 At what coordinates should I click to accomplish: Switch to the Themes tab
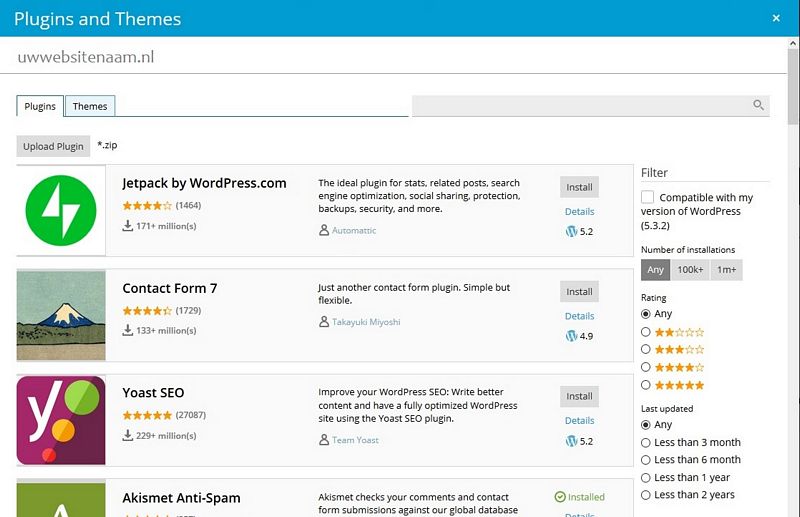tap(90, 106)
